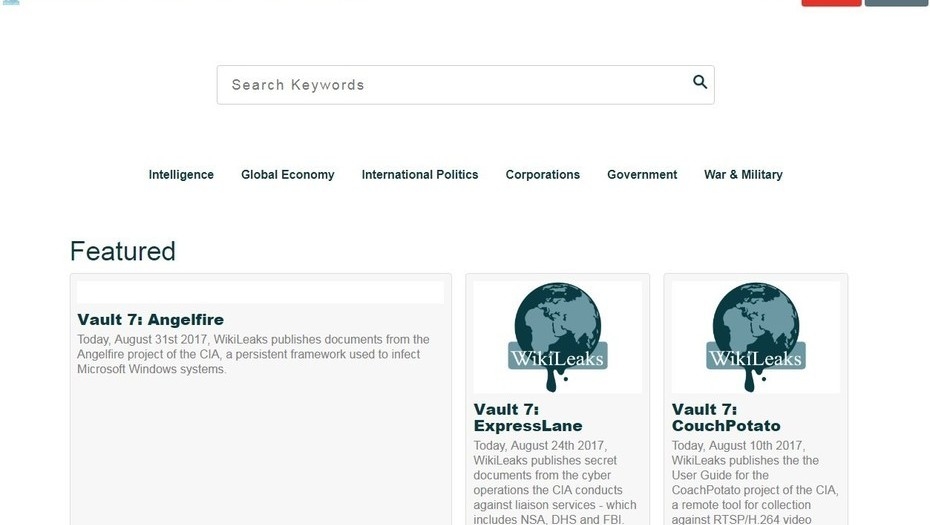Open the Global Economy category
The image size is (930, 525).
coord(287,175)
